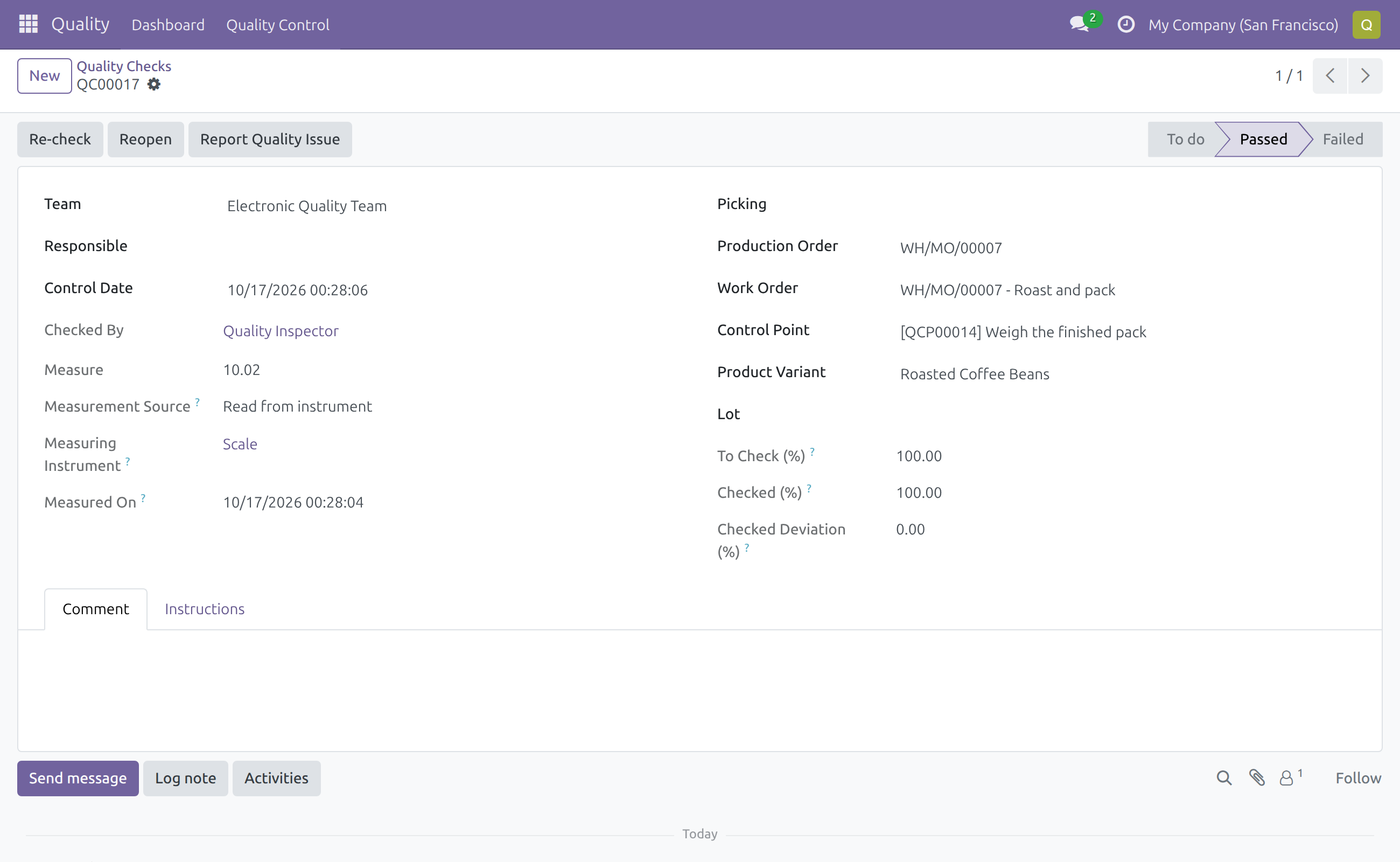Open the Scale instrument link
The image size is (1400, 862).
coord(240,444)
